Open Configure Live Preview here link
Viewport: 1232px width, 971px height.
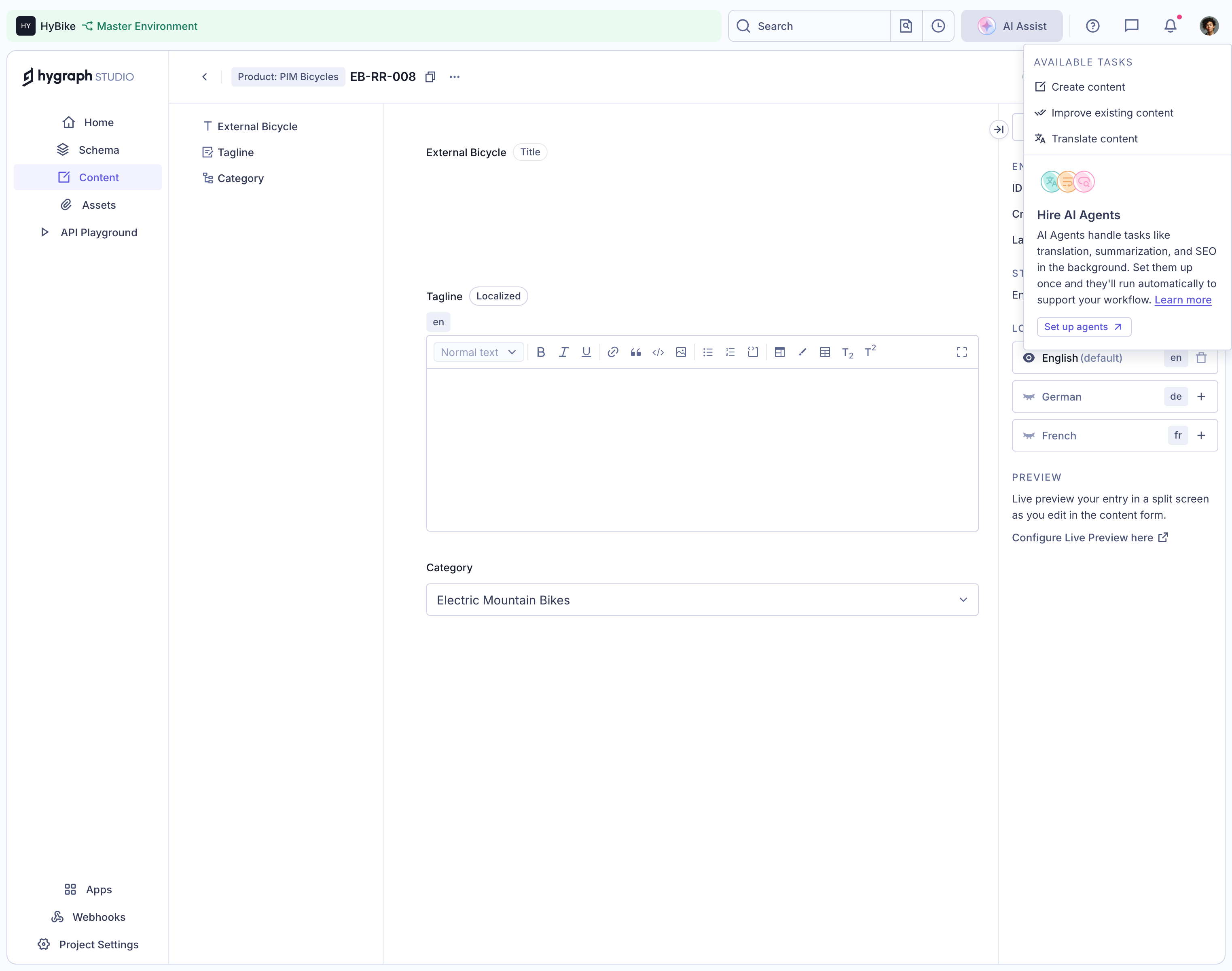1089,538
